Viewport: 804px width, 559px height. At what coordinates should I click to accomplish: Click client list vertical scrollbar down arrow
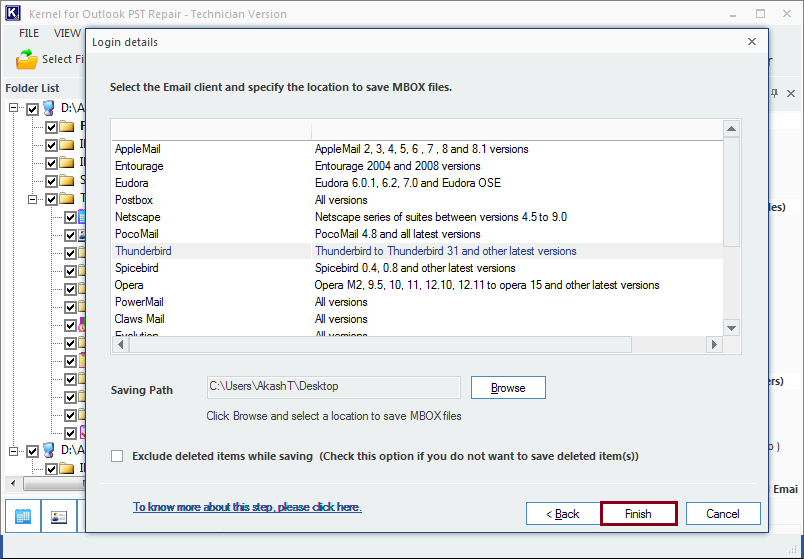pyautogui.click(x=731, y=328)
